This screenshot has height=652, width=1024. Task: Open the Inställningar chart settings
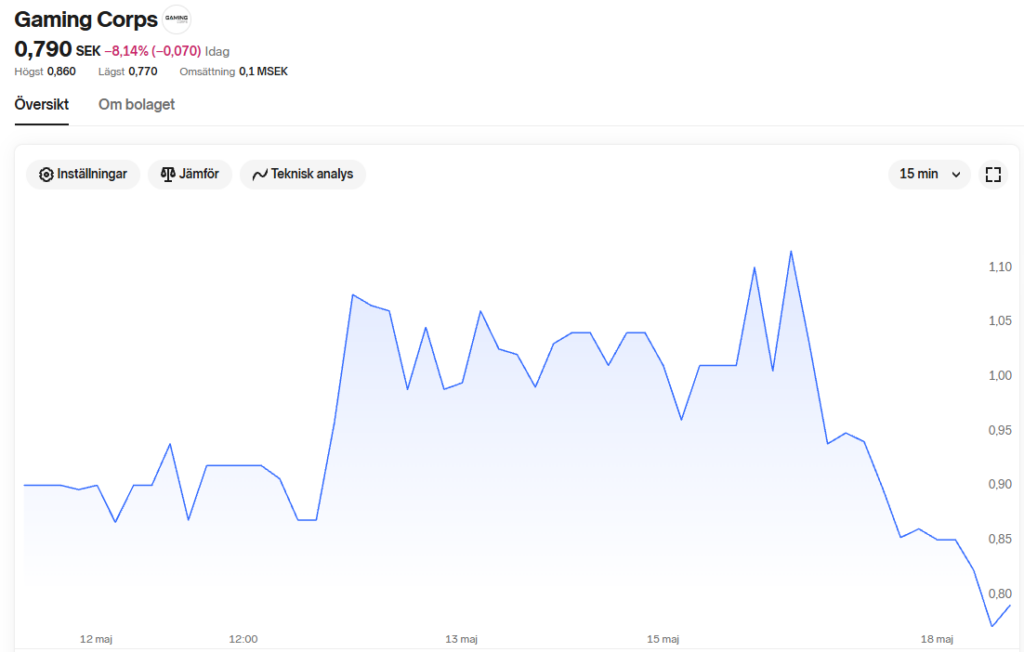click(x=83, y=174)
